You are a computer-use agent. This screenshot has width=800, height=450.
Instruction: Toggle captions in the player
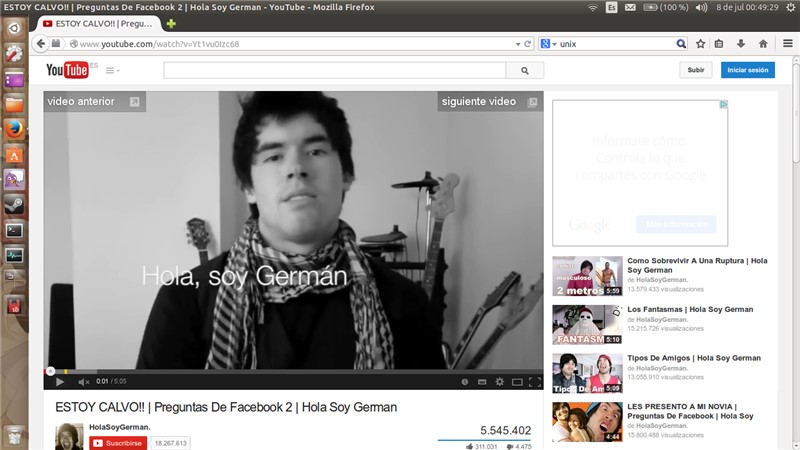(482, 382)
